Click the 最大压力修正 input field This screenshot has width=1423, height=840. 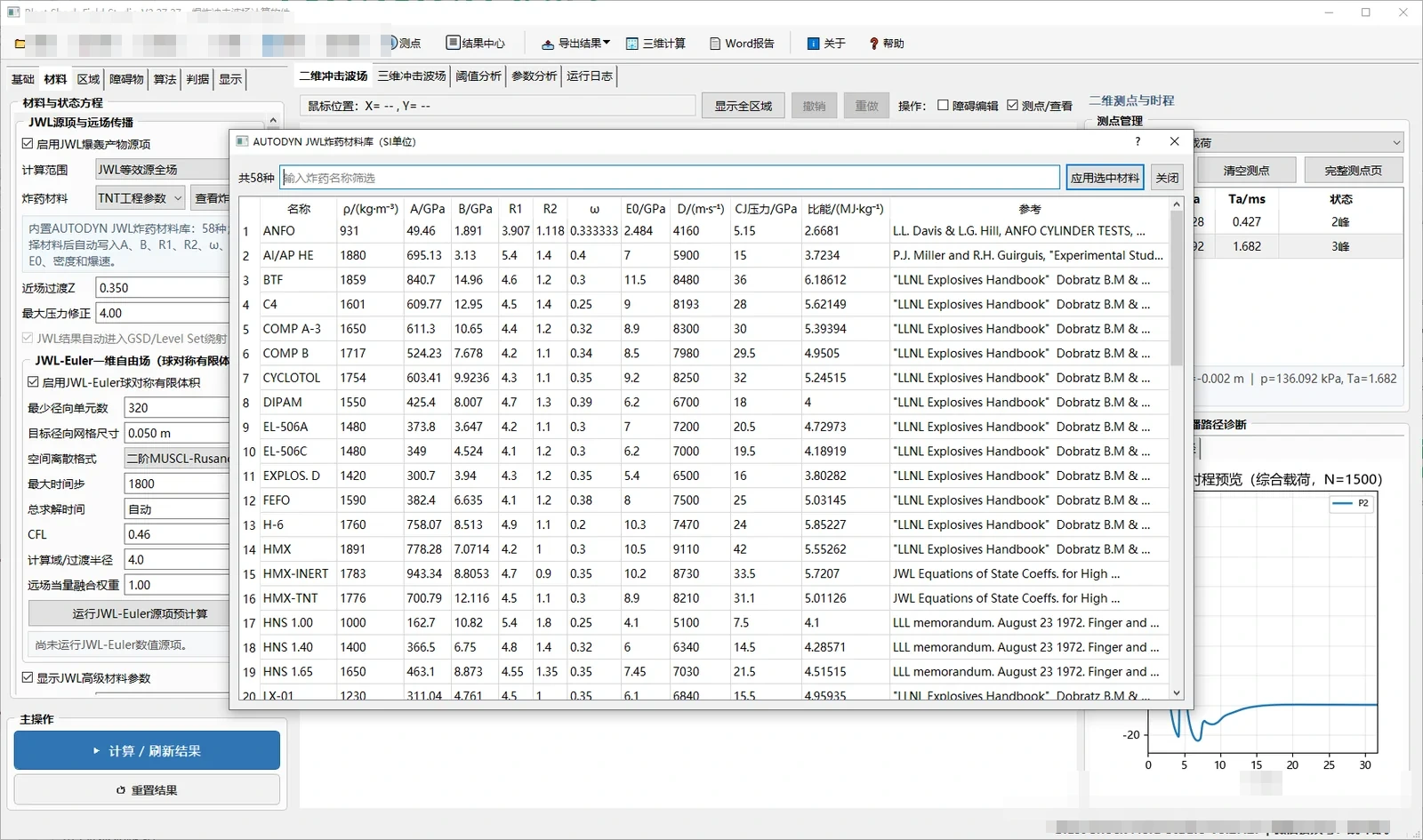[x=163, y=313]
